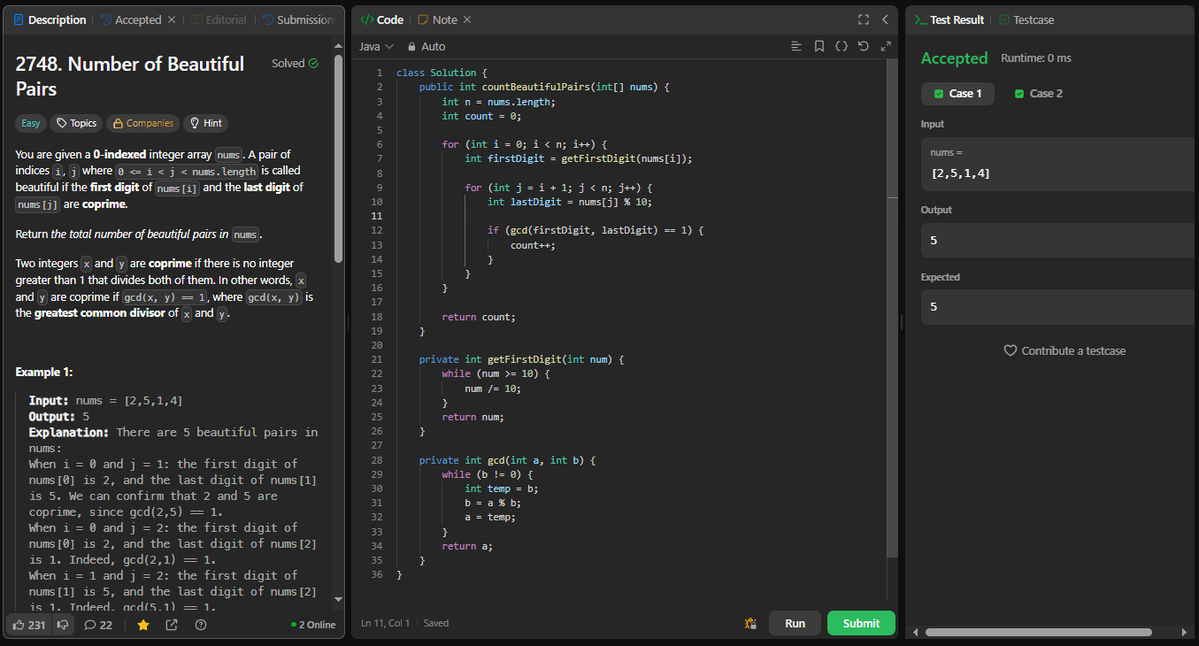Screen dimensions: 1199x646
Task: Retrieve last code using the undo icon
Action: [x=863, y=45]
